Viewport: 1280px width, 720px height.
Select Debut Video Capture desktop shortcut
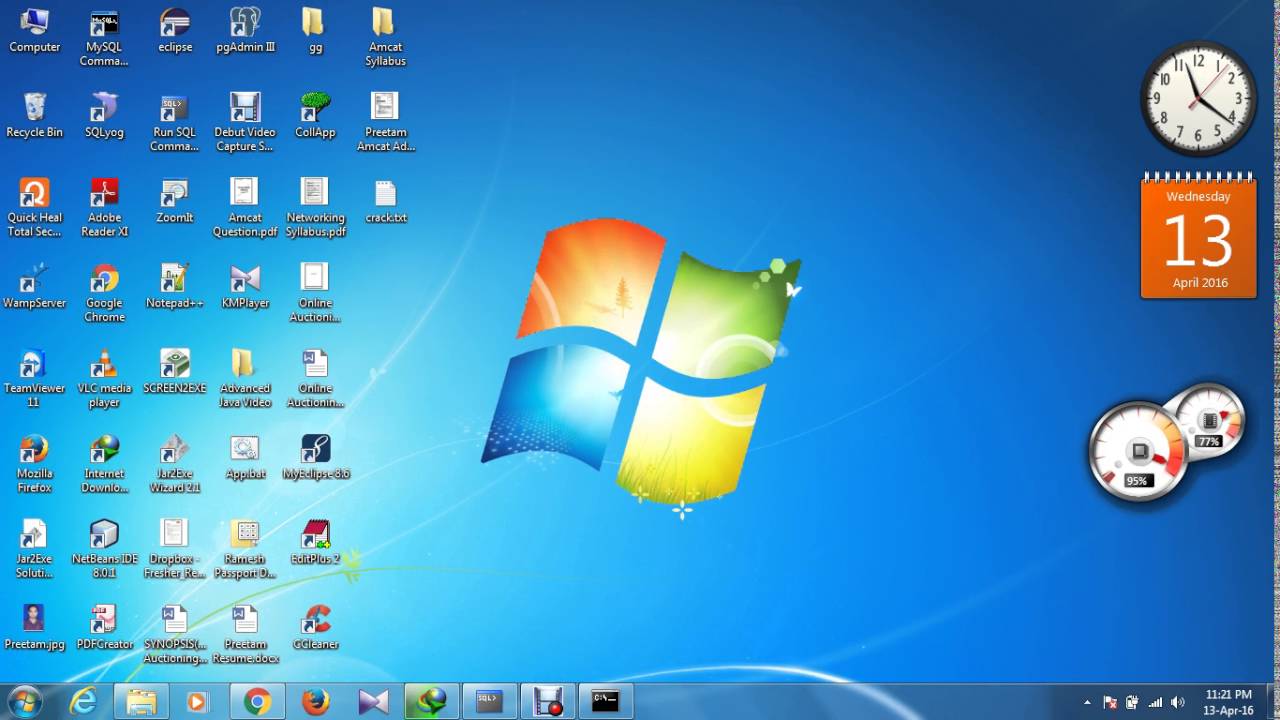(x=245, y=123)
